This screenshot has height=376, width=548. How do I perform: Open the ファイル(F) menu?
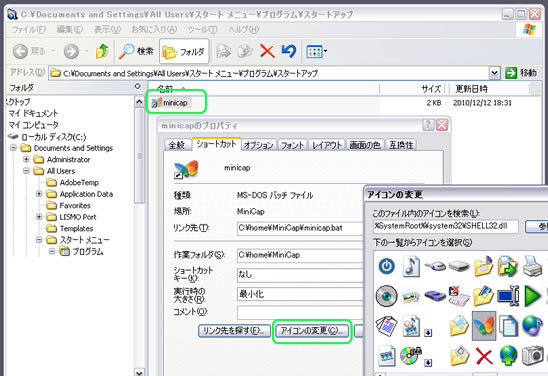[29, 30]
